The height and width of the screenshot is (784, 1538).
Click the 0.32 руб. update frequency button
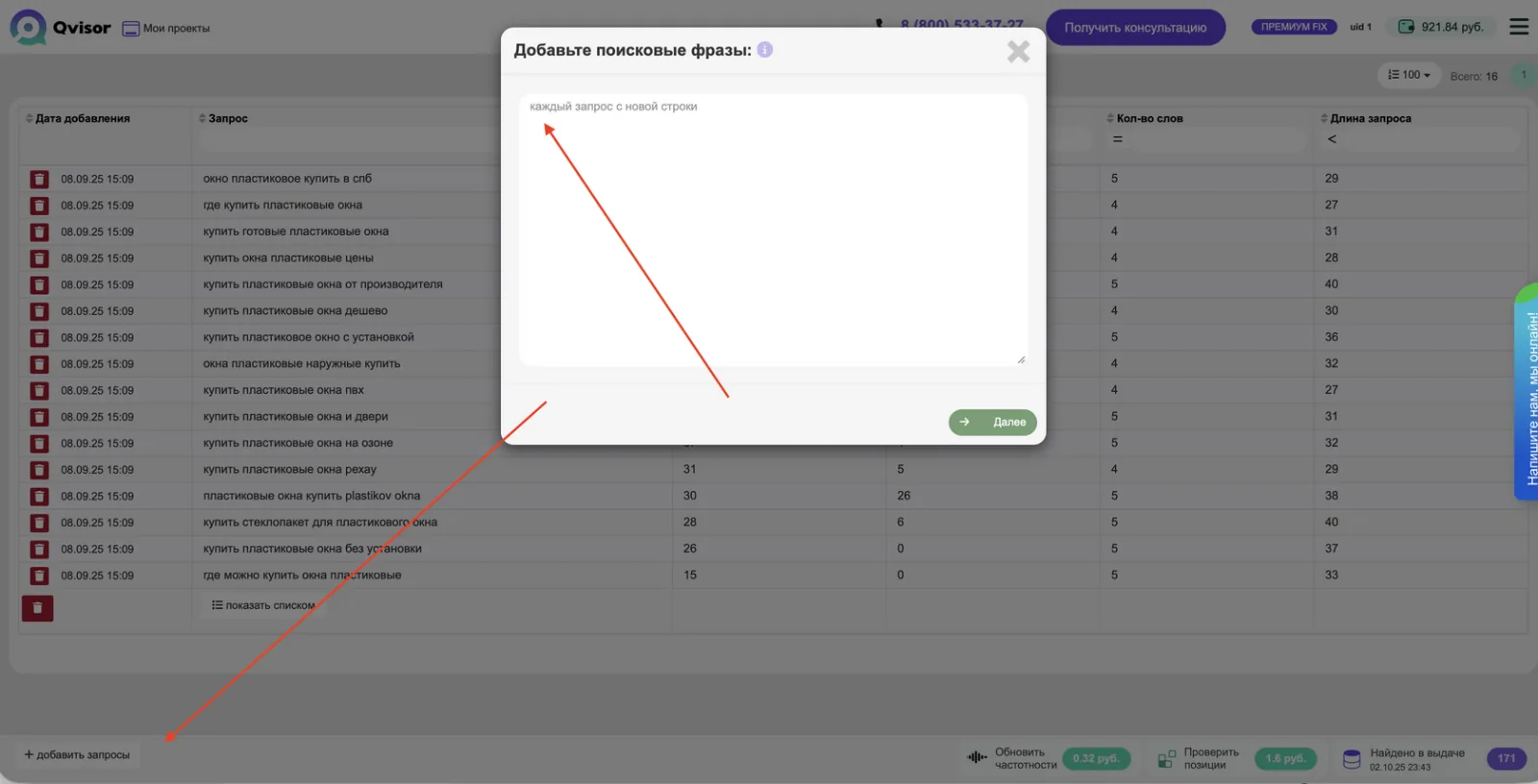[1097, 759]
